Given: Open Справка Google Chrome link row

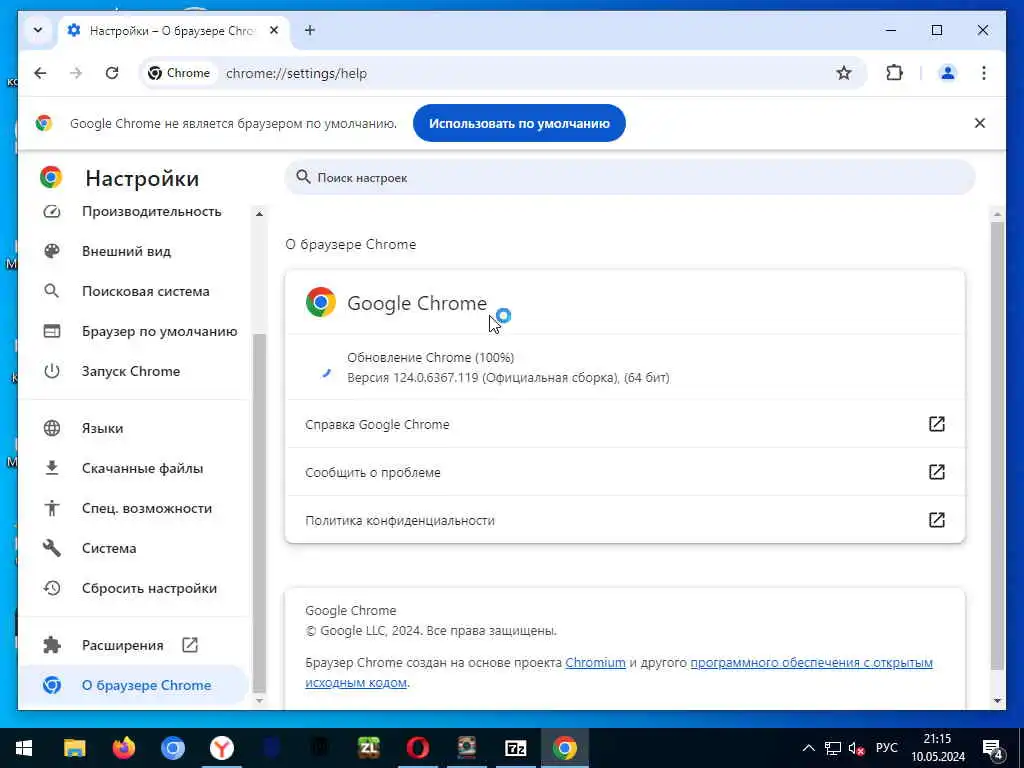Looking at the screenshot, I should pos(625,424).
